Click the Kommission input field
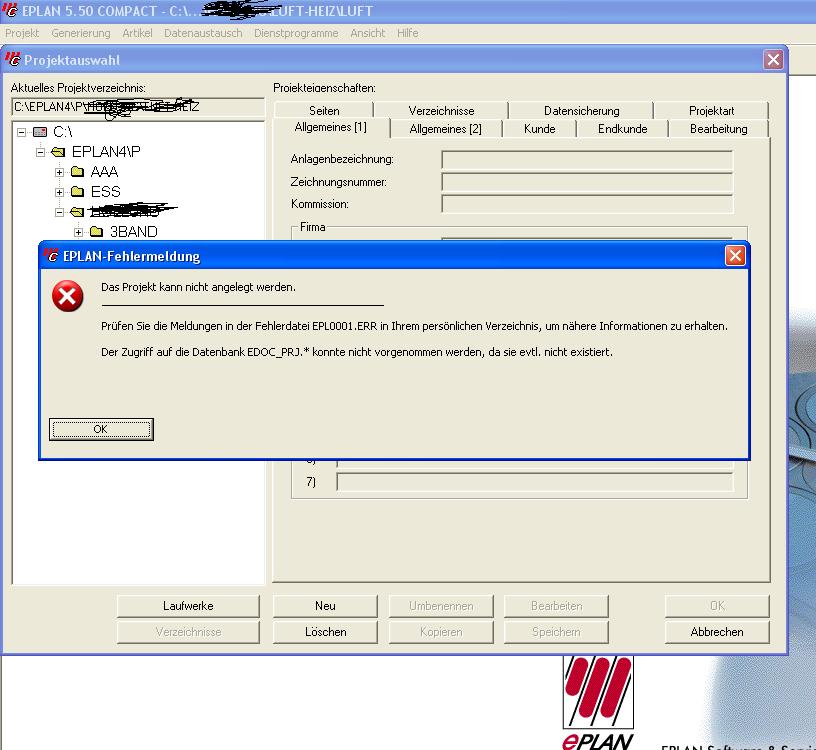This screenshot has width=816, height=750. tap(587, 204)
